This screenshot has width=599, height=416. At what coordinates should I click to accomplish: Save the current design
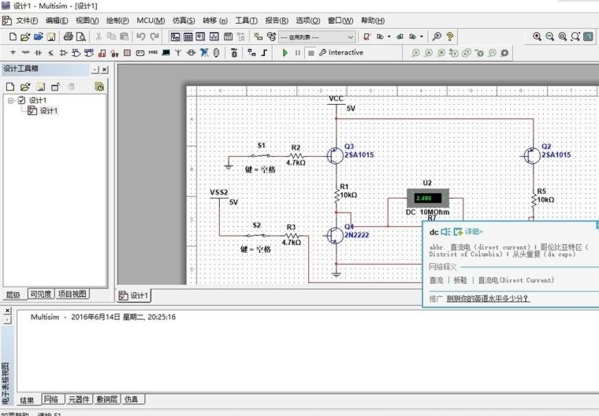tap(51, 37)
